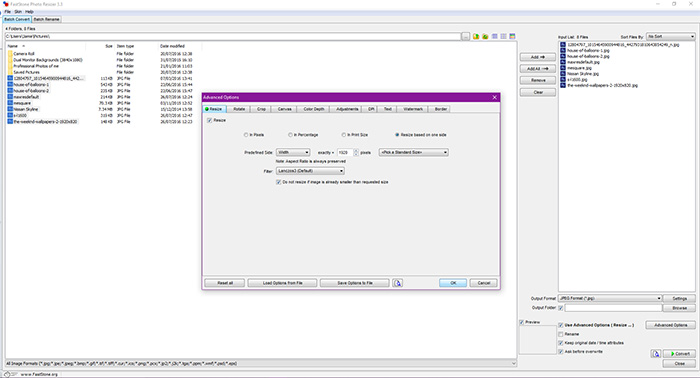Click the green-arrow folder icon beside the path
Viewport: 700px width, 378px height.
pyautogui.click(x=485, y=37)
